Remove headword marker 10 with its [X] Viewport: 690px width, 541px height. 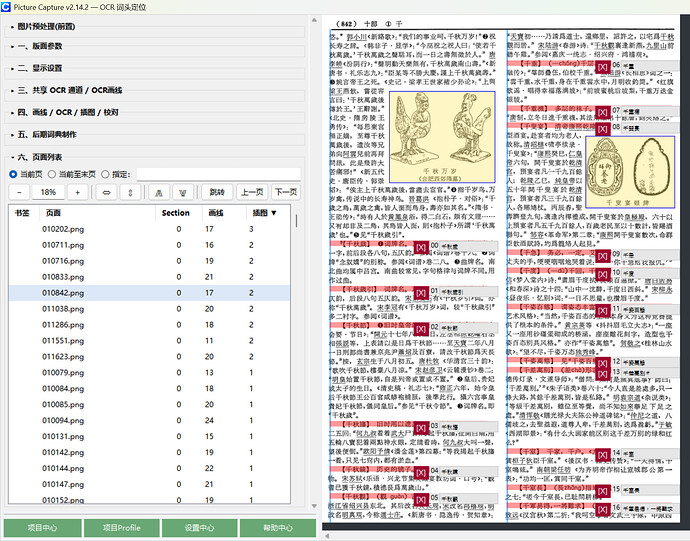(602, 274)
